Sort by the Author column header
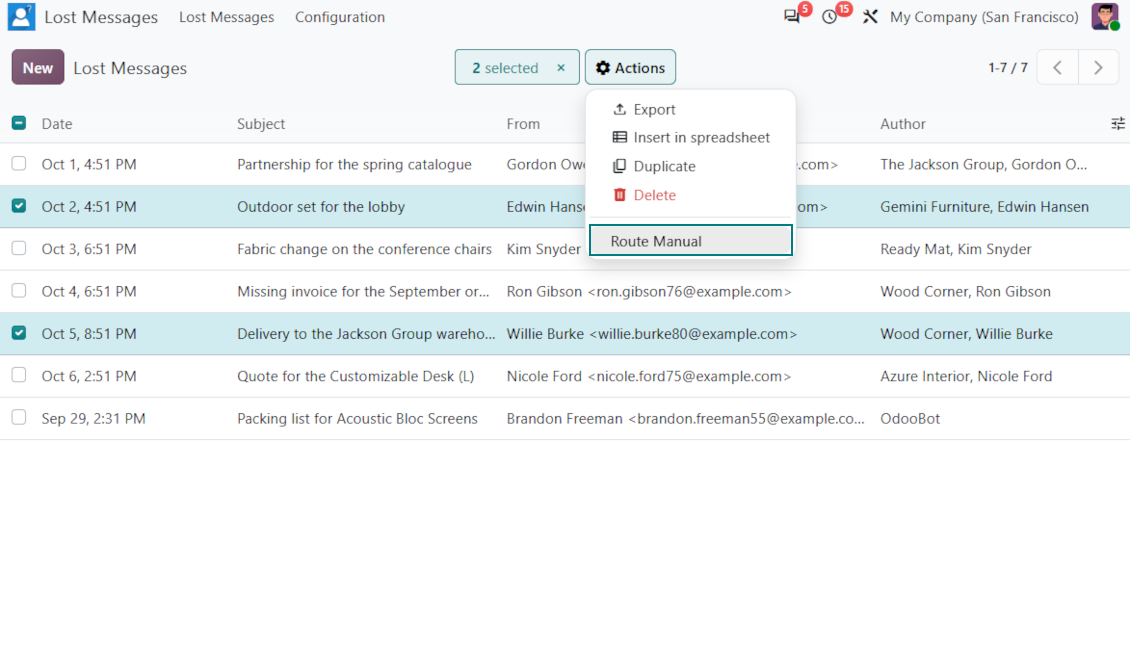The height and width of the screenshot is (649, 1130). coord(902,124)
